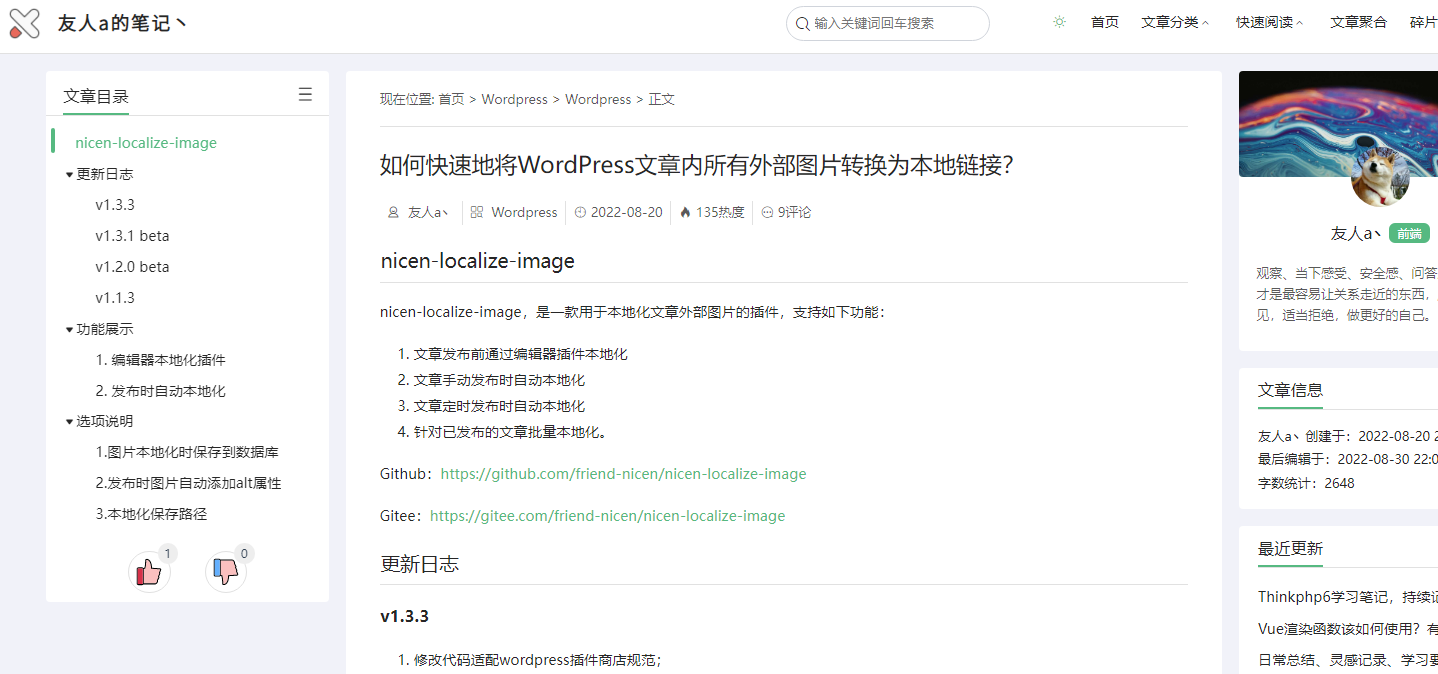The height and width of the screenshot is (674, 1438).
Task: Click the comment bubble icon beside 9评论
Action: tap(766, 212)
